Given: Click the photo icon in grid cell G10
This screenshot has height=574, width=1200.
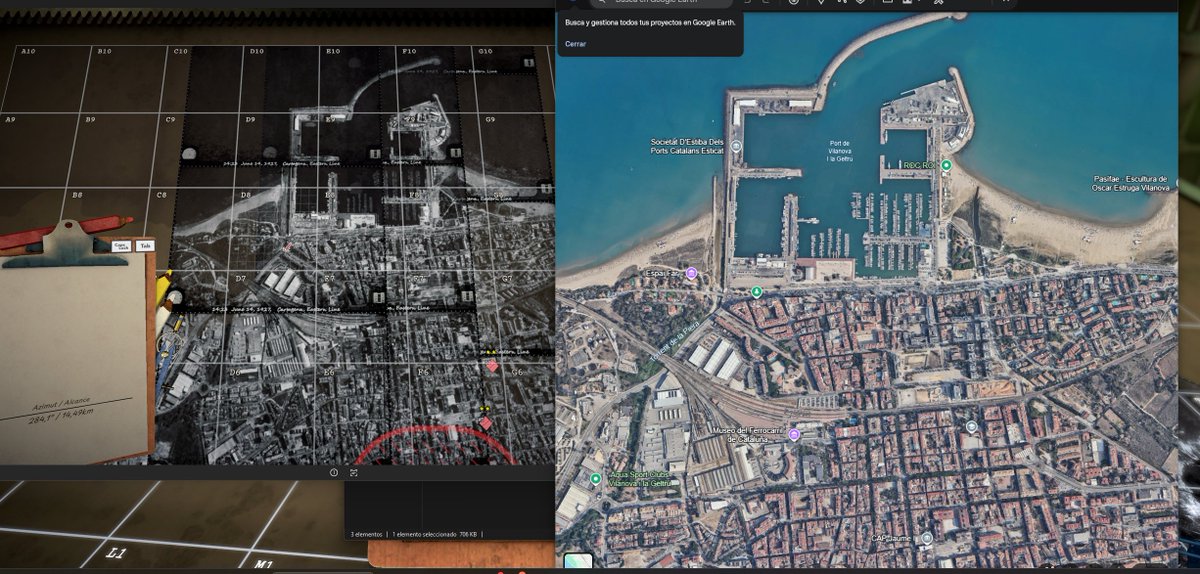Looking at the screenshot, I should tap(529, 64).
